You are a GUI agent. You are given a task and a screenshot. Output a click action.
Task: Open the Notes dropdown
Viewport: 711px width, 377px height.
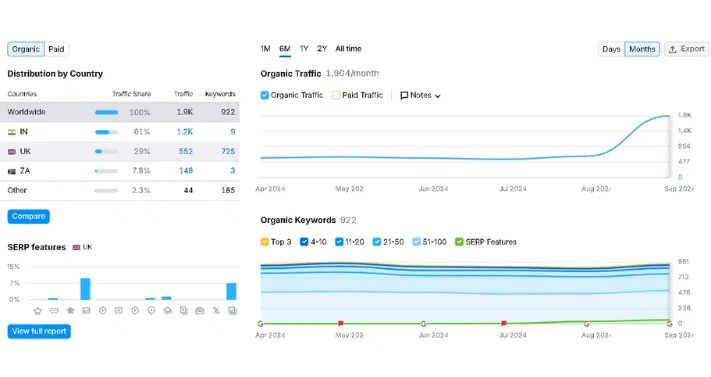[x=420, y=95]
